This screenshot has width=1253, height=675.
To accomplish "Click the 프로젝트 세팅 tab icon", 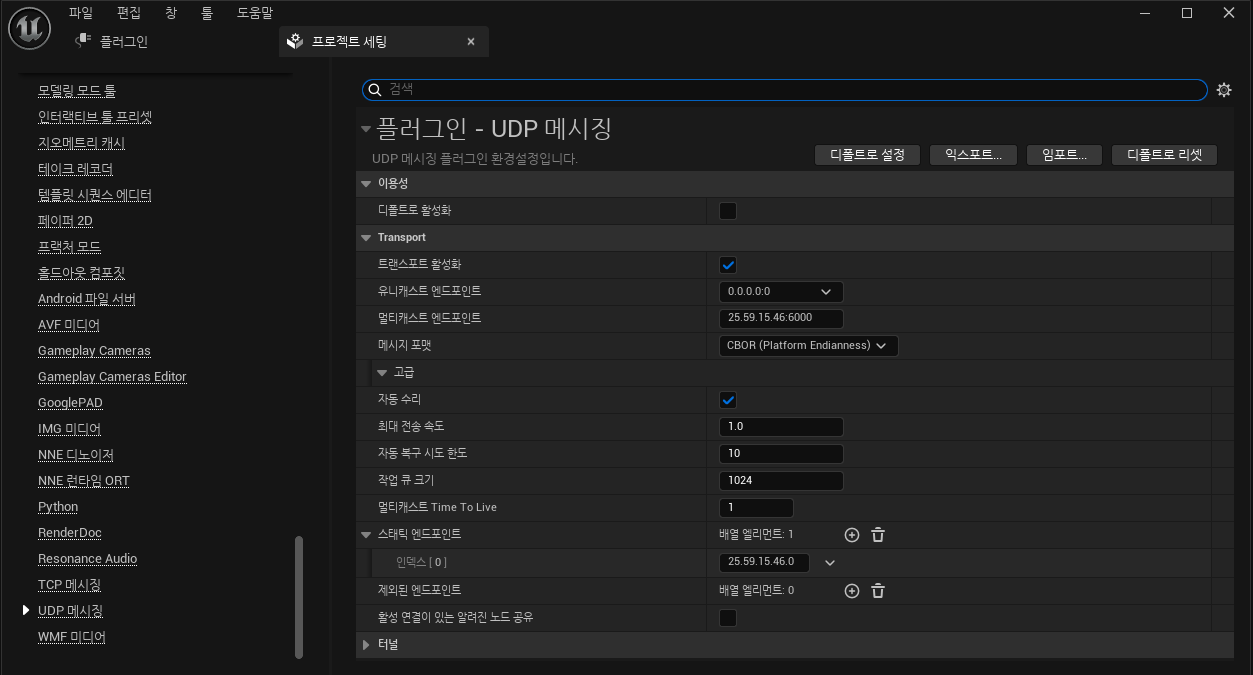I will pyautogui.click(x=295, y=41).
